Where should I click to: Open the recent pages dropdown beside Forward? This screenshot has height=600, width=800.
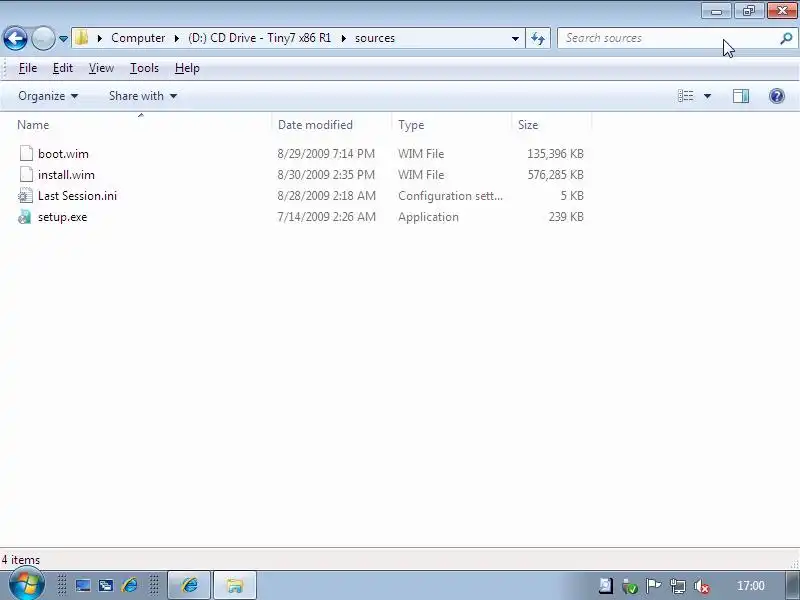[x=63, y=39]
